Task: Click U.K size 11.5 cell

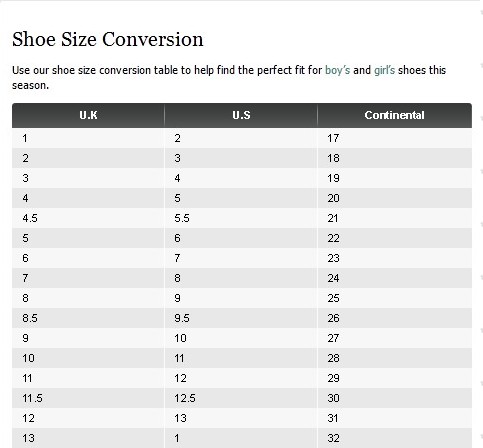Action: click(x=88, y=398)
